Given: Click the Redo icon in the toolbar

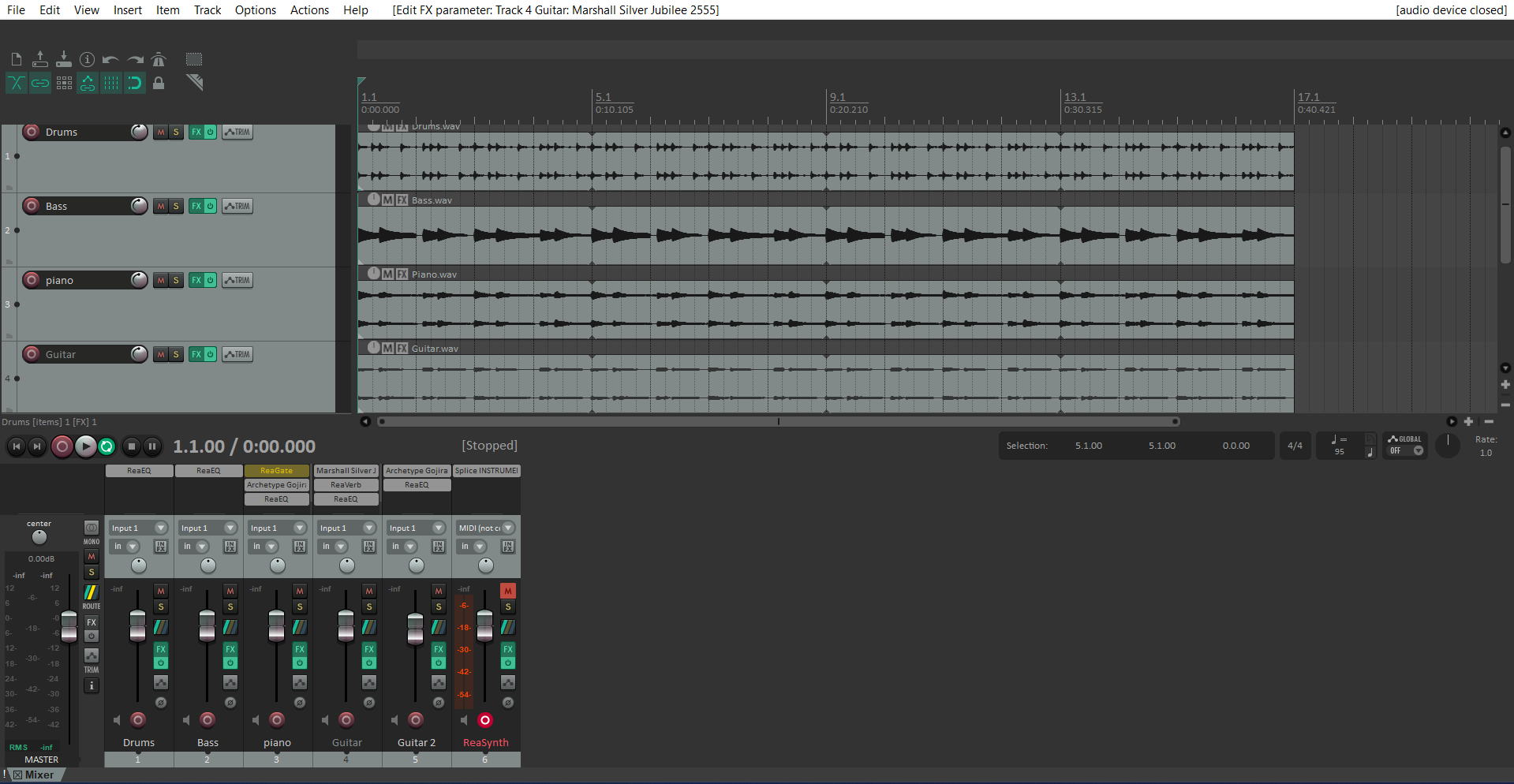Looking at the screenshot, I should (135, 59).
